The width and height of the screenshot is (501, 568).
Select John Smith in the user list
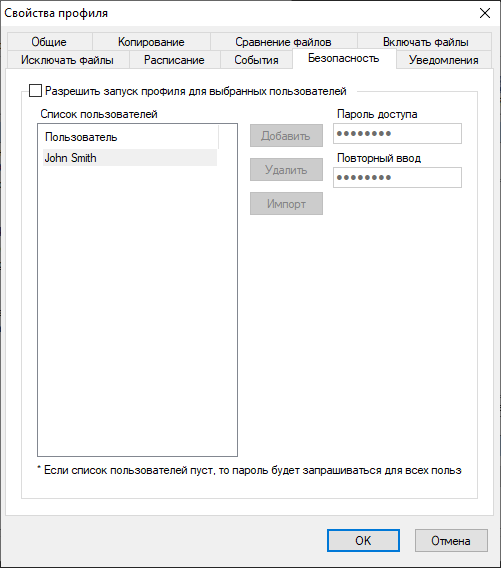pyautogui.click(x=130, y=158)
